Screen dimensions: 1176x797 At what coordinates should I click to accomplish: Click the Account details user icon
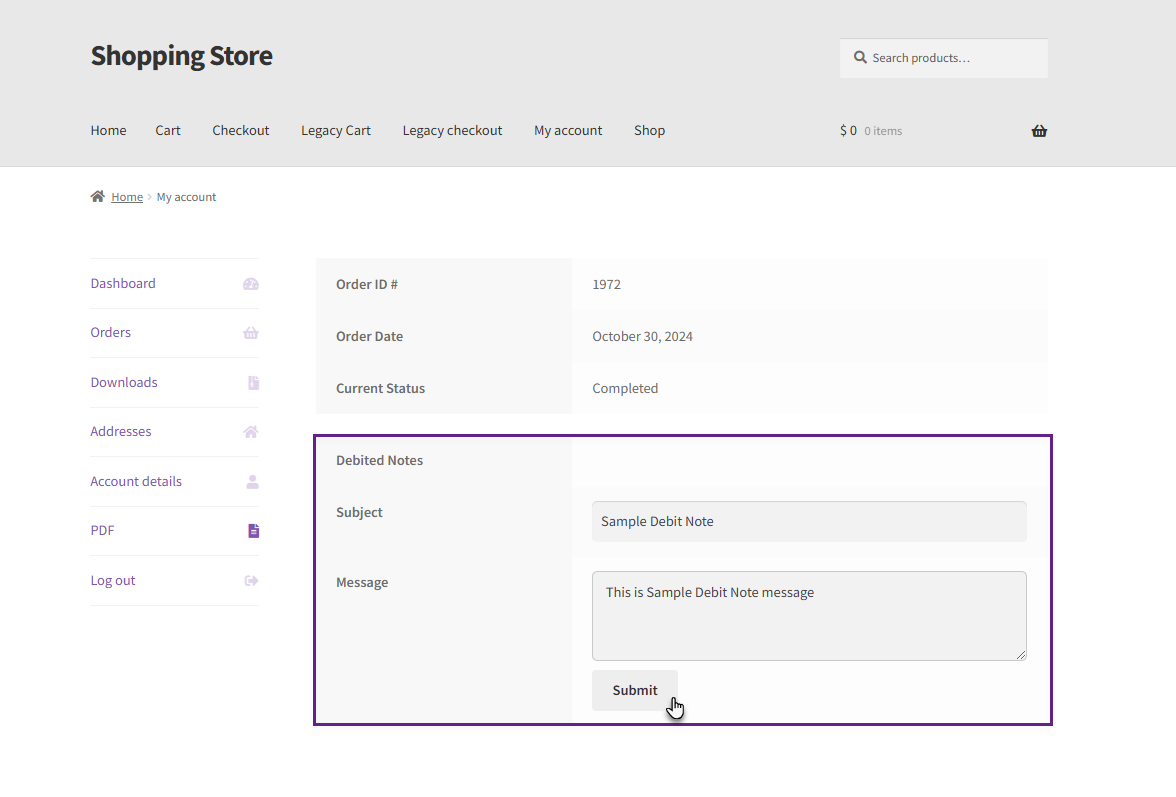click(x=253, y=481)
